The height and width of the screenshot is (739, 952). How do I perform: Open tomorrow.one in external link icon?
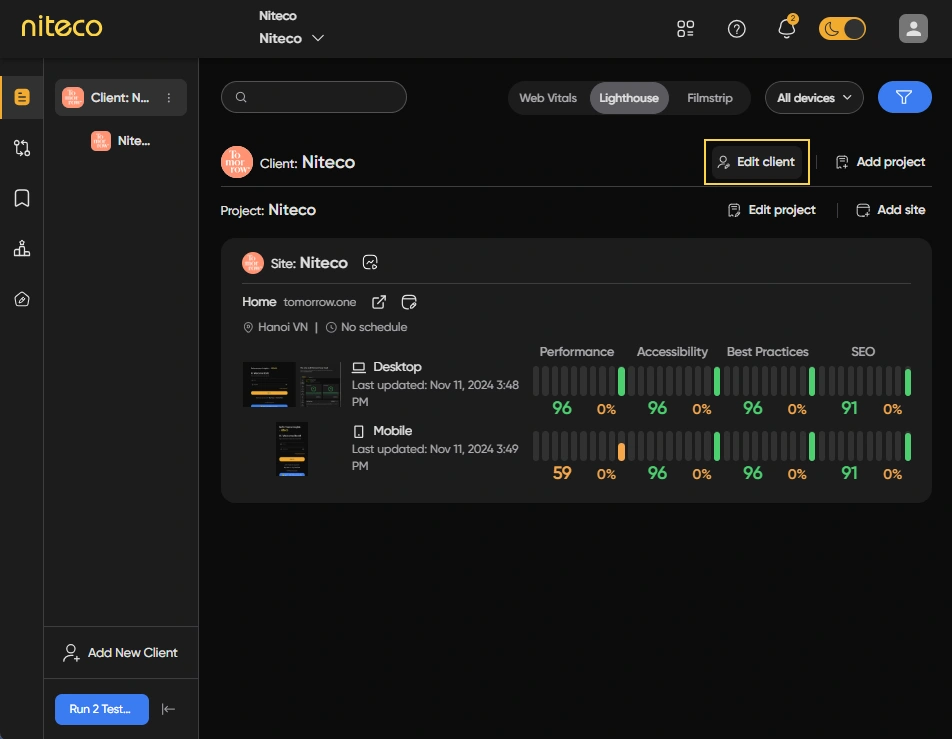click(x=379, y=302)
